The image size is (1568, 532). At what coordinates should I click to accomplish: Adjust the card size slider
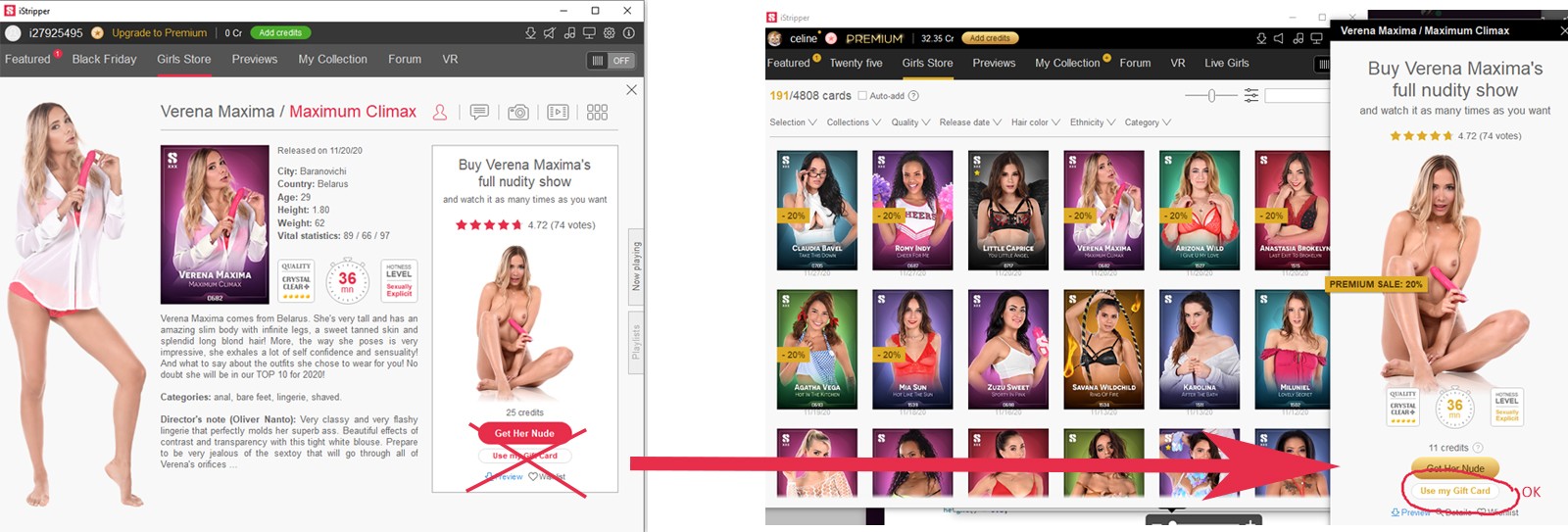click(1211, 96)
